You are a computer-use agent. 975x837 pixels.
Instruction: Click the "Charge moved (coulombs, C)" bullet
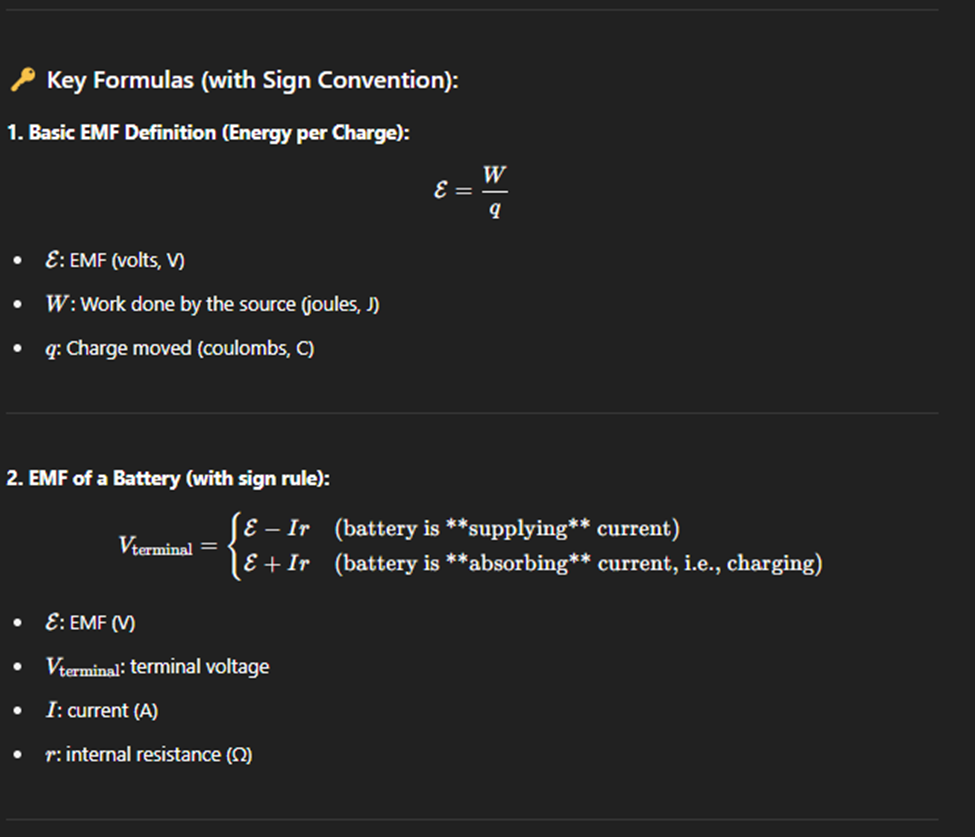189,350
